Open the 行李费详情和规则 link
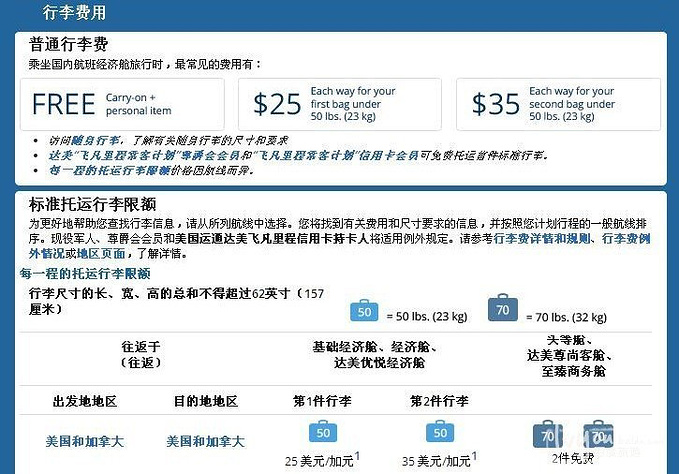Viewport: 679px width, 474px height. (x=542, y=238)
